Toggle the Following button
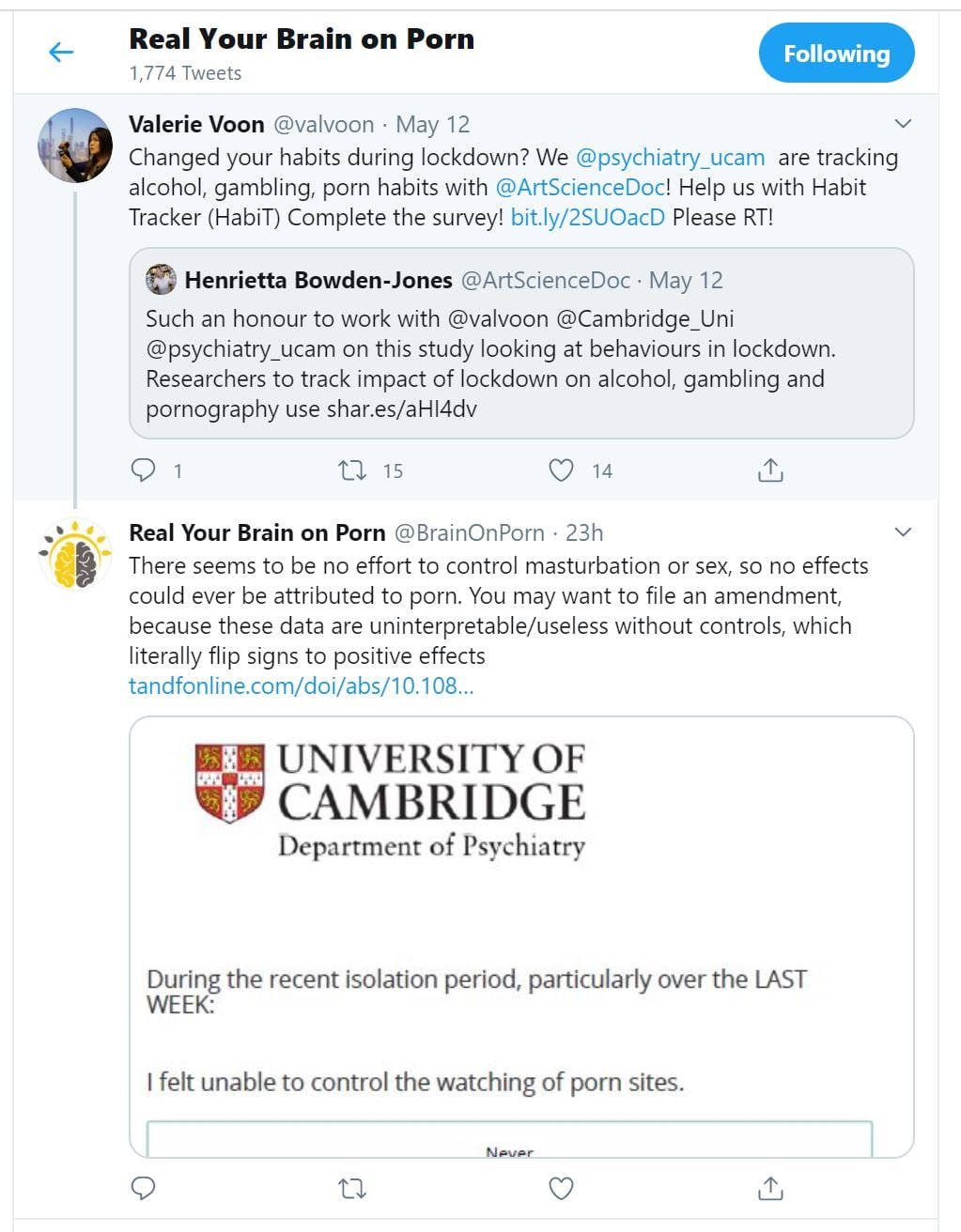This screenshot has width=961, height=1232. pyautogui.click(x=836, y=54)
